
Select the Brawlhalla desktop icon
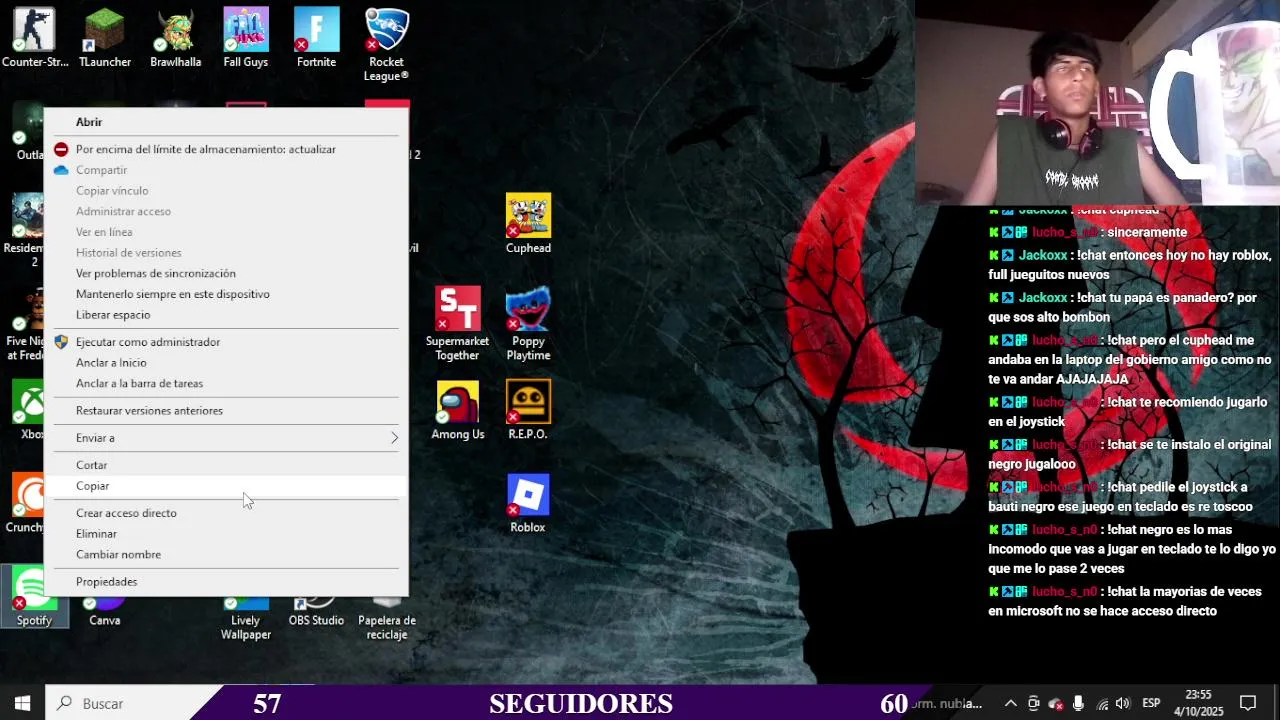point(175,38)
